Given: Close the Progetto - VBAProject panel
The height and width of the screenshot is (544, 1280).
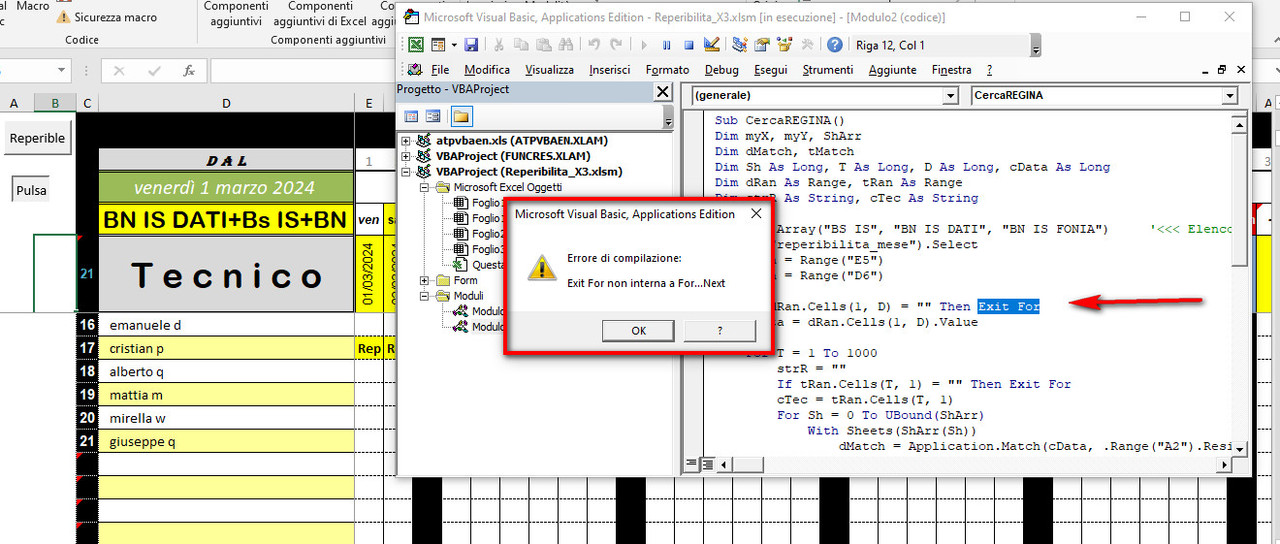Looking at the screenshot, I should pos(662,91).
